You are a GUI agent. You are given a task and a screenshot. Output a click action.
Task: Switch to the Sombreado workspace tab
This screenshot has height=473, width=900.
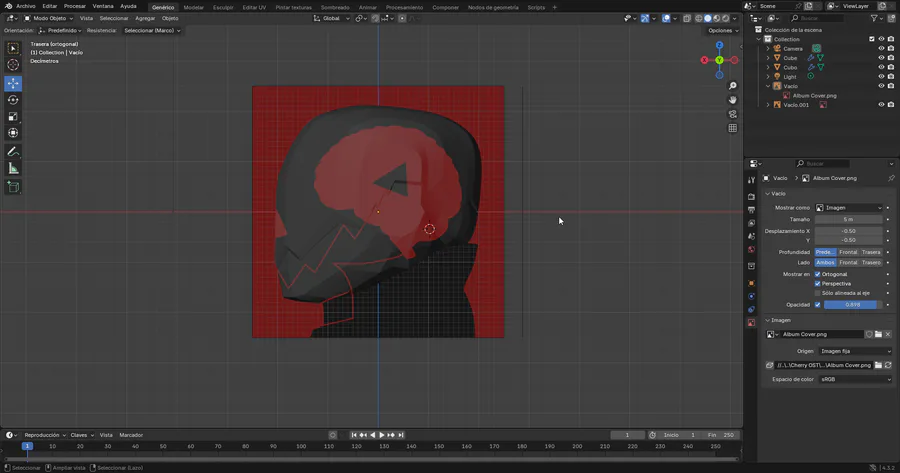tap(335, 7)
